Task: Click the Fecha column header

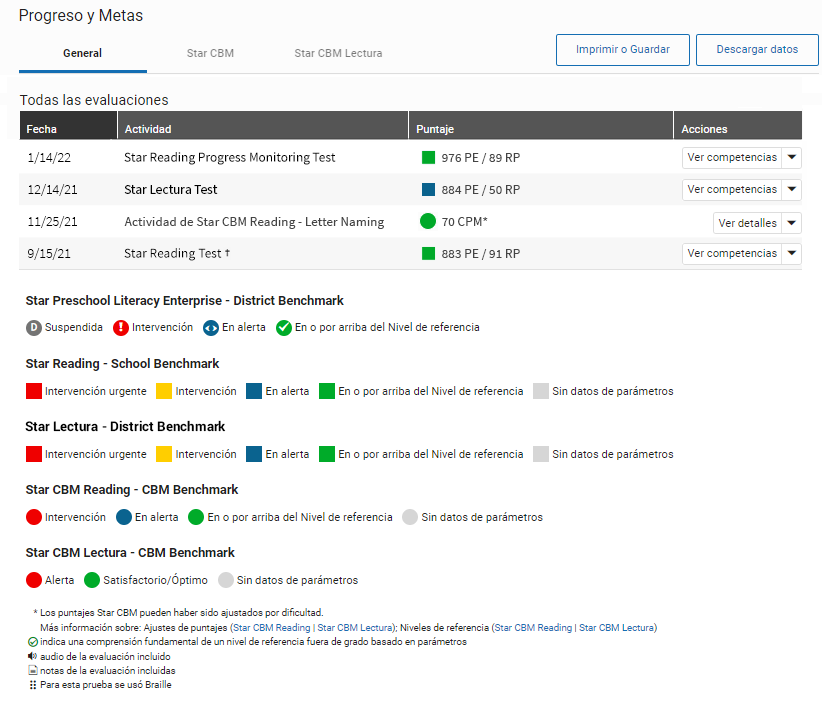Action: tap(68, 125)
